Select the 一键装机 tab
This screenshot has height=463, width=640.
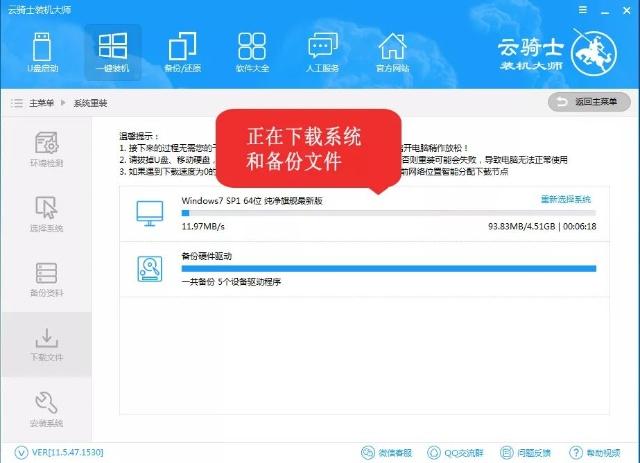(x=113, y=52)
